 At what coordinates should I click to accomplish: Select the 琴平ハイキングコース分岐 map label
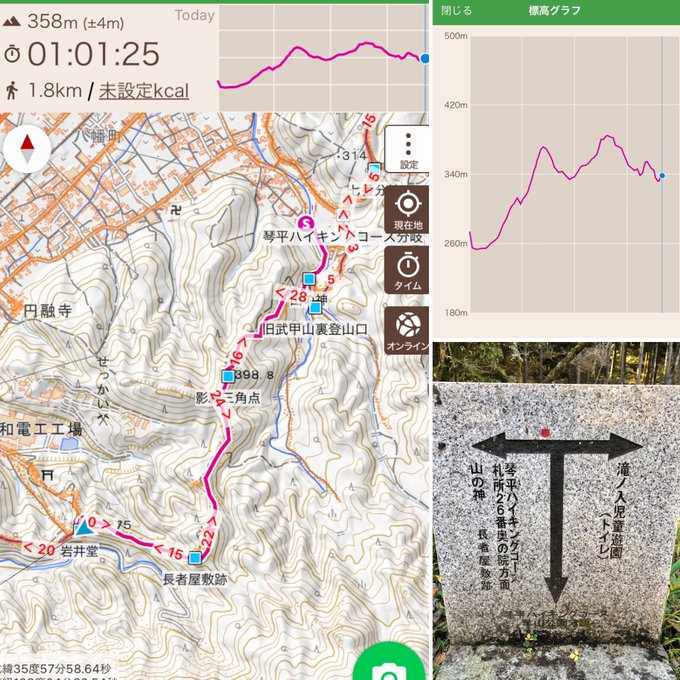[343, 237]
